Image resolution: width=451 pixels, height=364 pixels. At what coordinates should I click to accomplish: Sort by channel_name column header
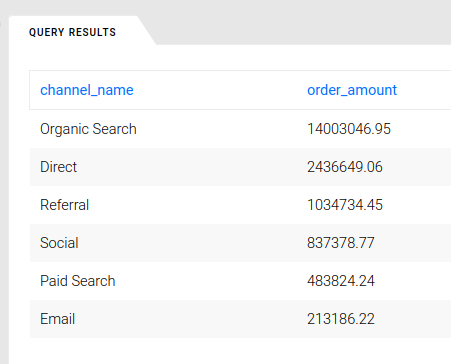coord(87,90)
